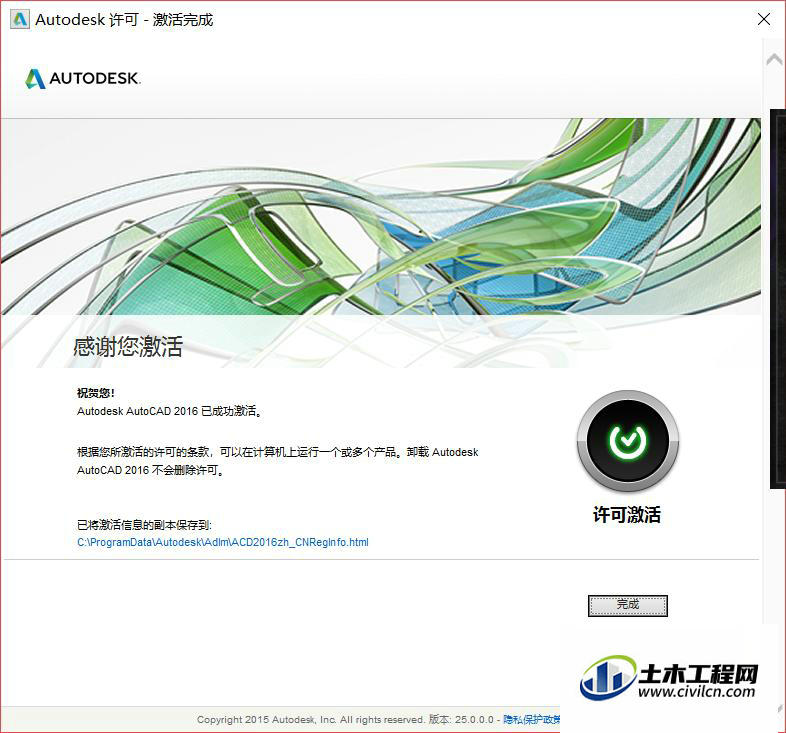Click the 已将激活信息的副本保存到 text
This screenshot has height=733, width=786.
click(x=144, y=525)
